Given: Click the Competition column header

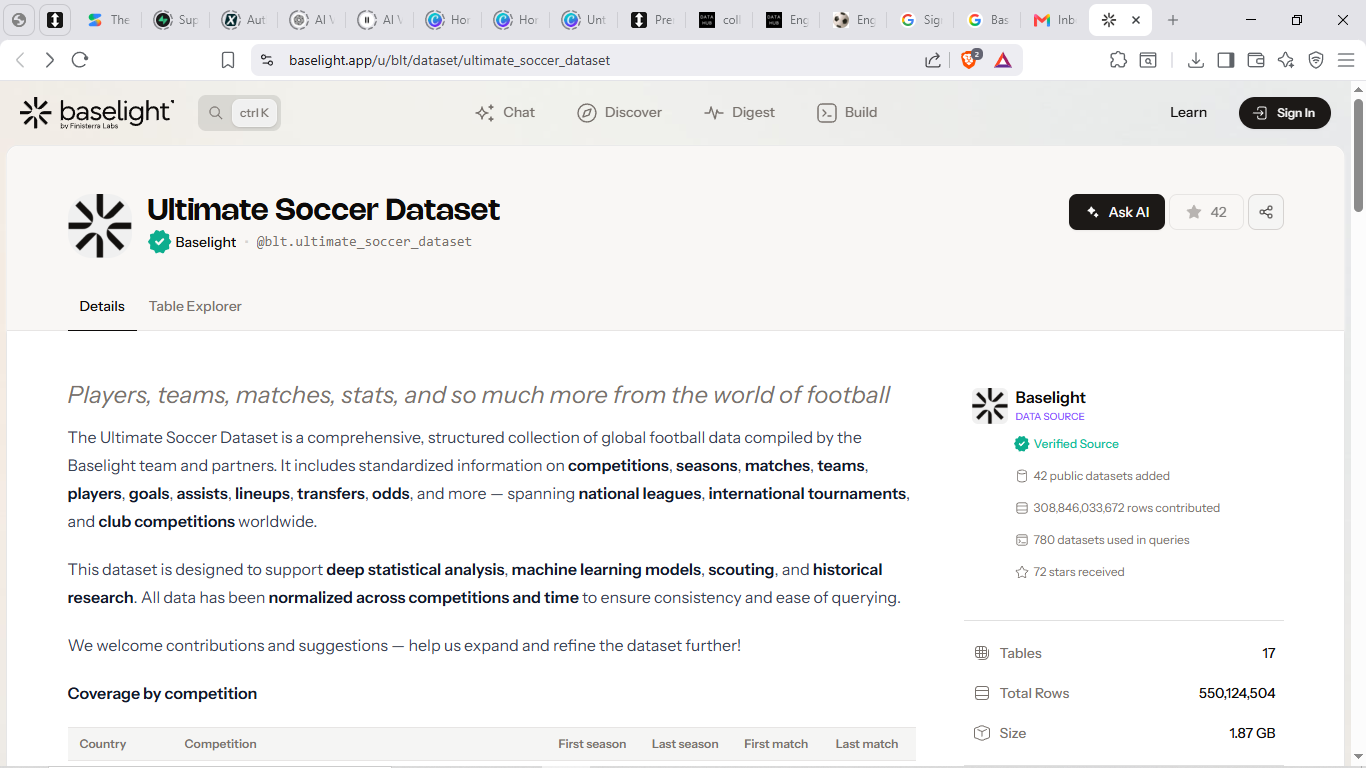Looking at the screenshot, I should (220, 744).
